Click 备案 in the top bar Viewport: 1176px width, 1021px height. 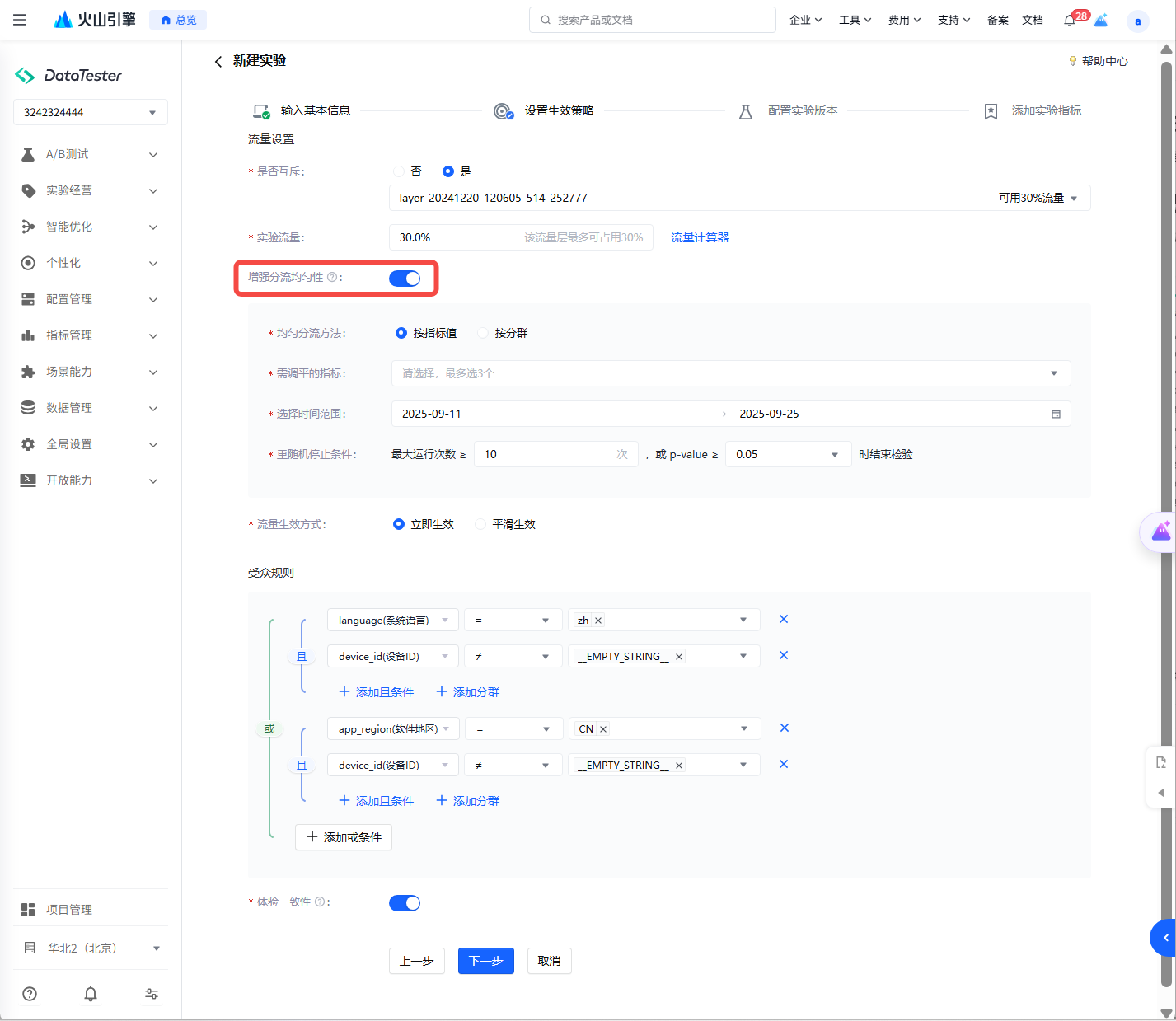997,20
